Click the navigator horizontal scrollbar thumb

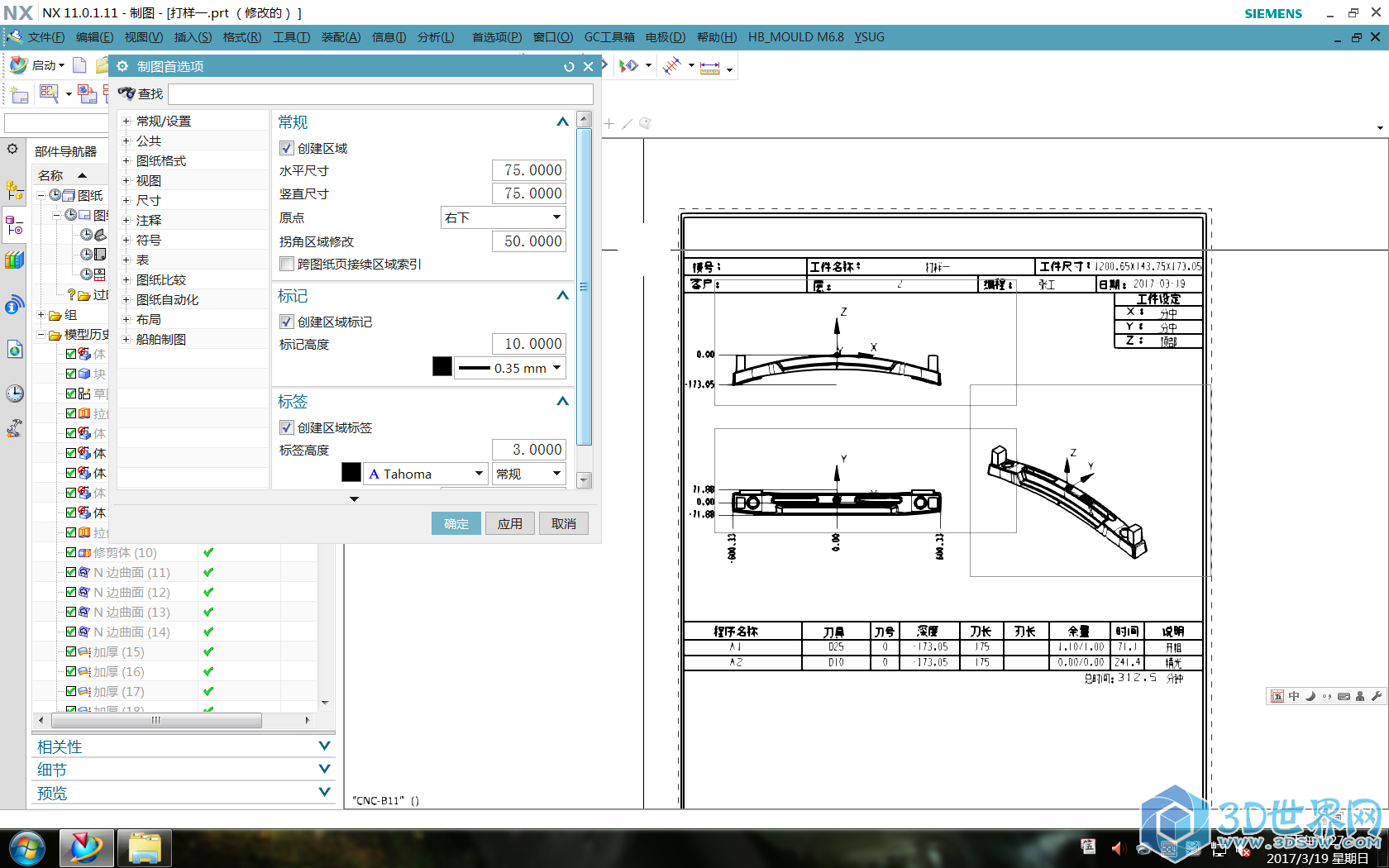pos(155,720)
